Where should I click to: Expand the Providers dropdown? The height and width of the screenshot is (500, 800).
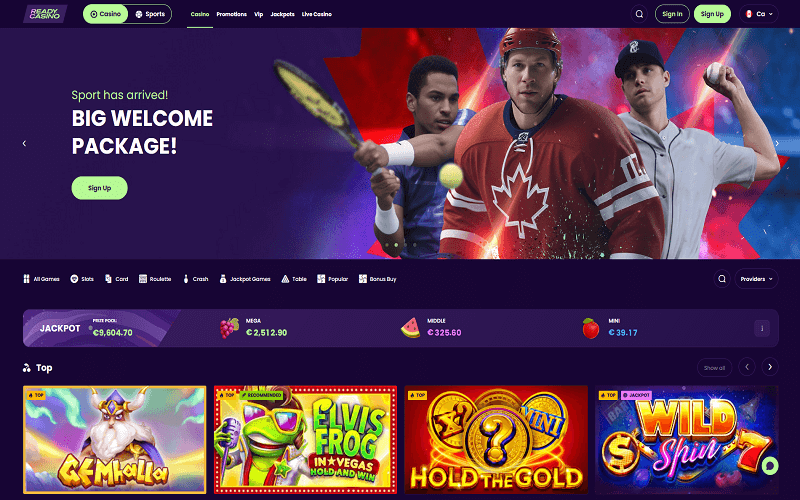click(757, 279)
